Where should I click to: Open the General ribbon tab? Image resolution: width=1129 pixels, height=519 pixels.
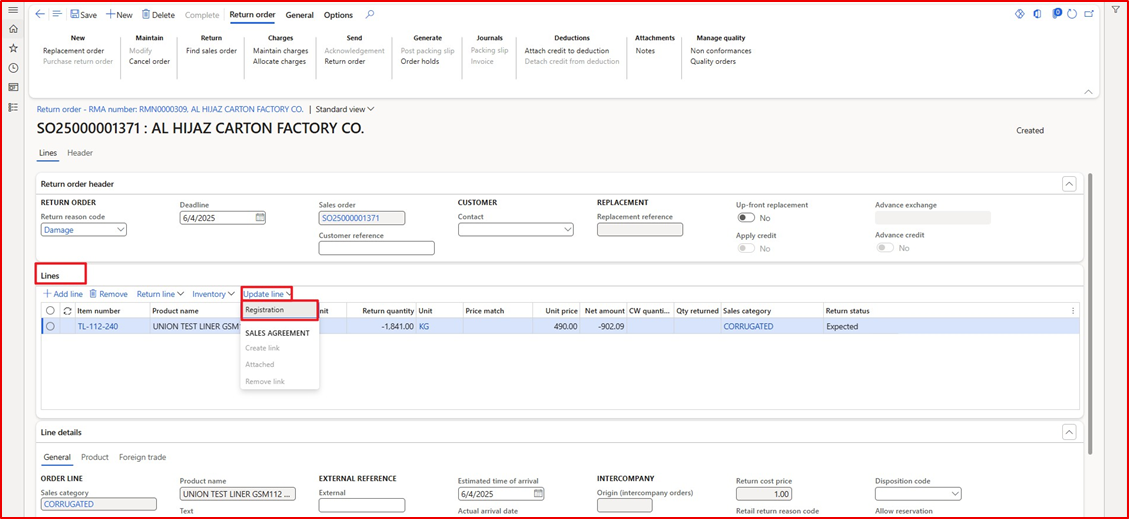(299, 15)
